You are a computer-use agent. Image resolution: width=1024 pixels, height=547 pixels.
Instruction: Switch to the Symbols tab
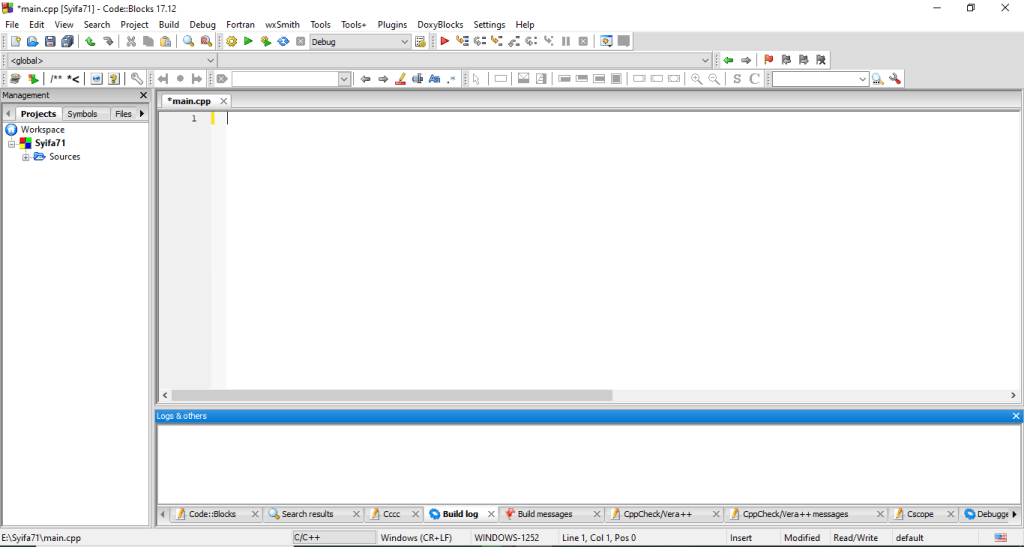click(x=82, y=114)
